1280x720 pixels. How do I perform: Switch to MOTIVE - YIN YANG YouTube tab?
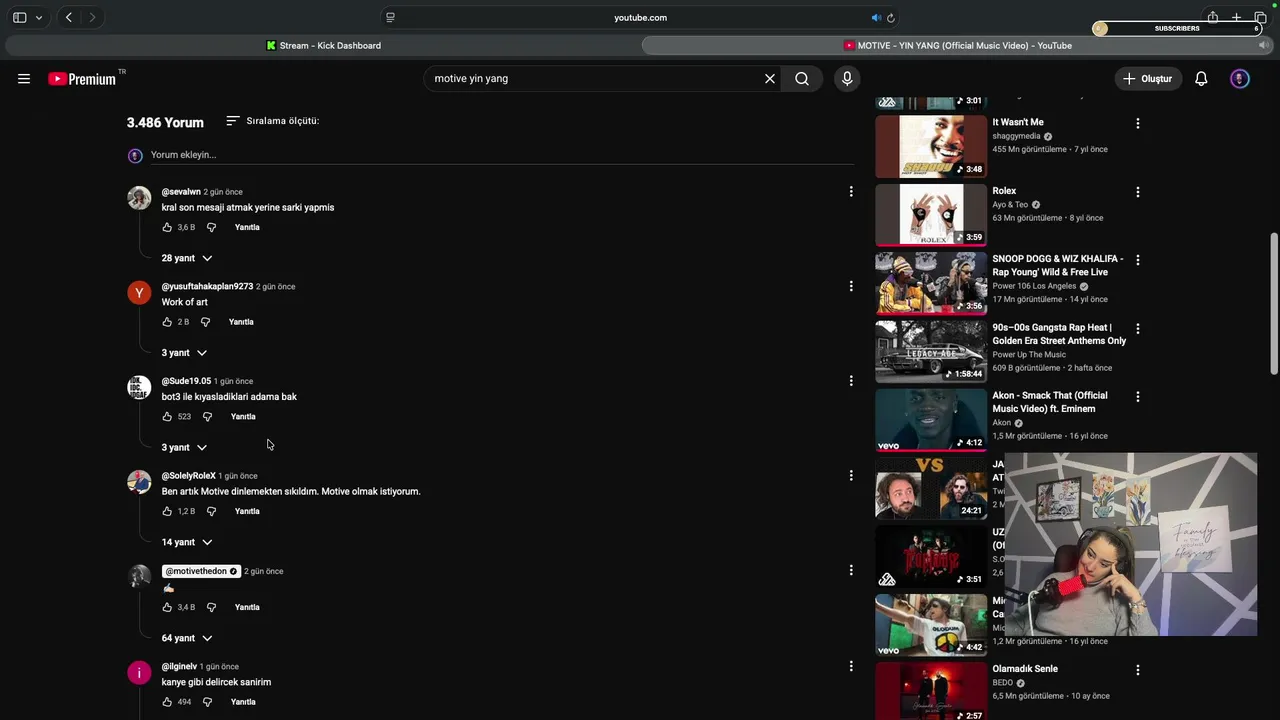[958, 45]
